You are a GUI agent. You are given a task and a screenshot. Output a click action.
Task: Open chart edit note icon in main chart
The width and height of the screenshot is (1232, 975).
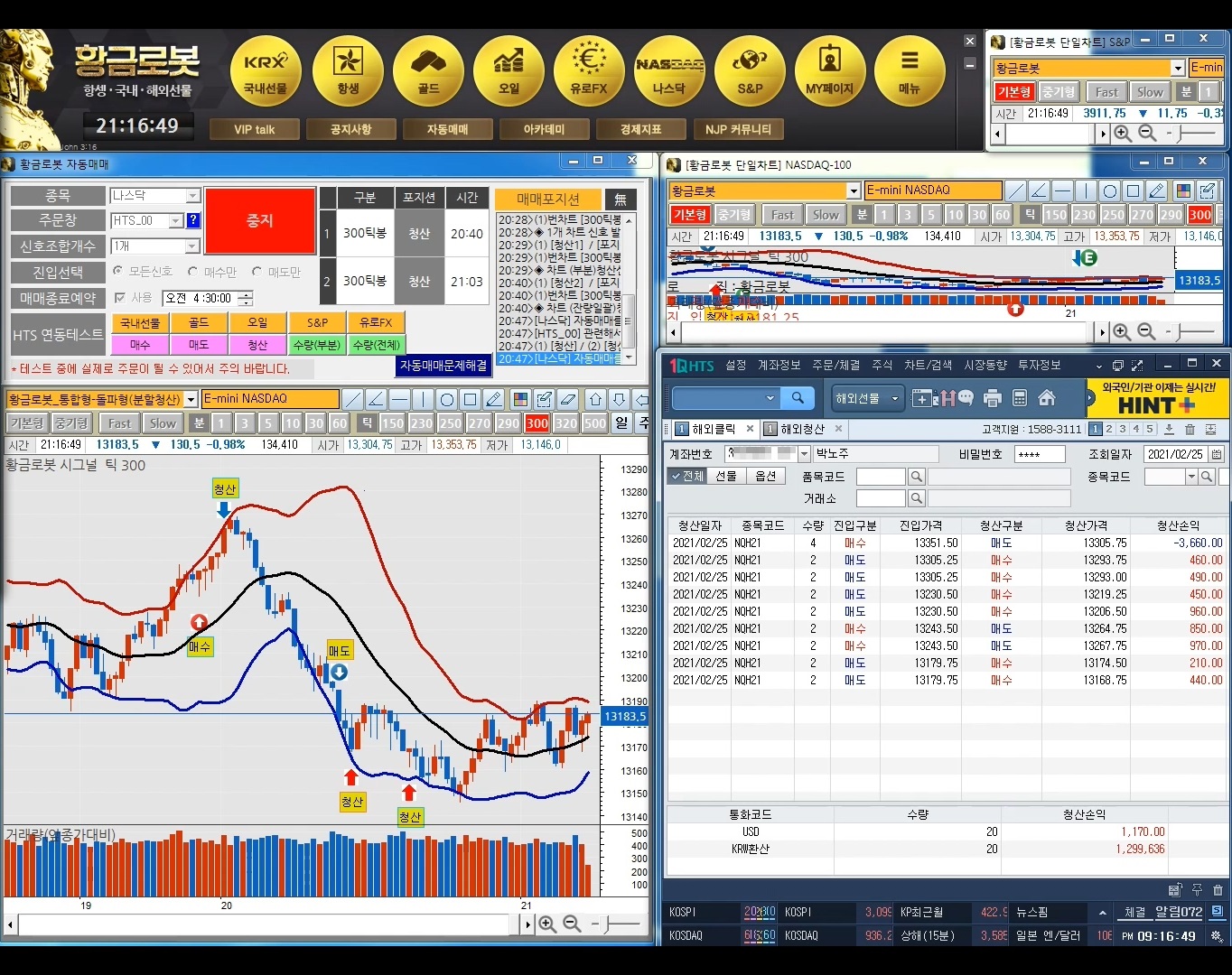tap(544, 399)
